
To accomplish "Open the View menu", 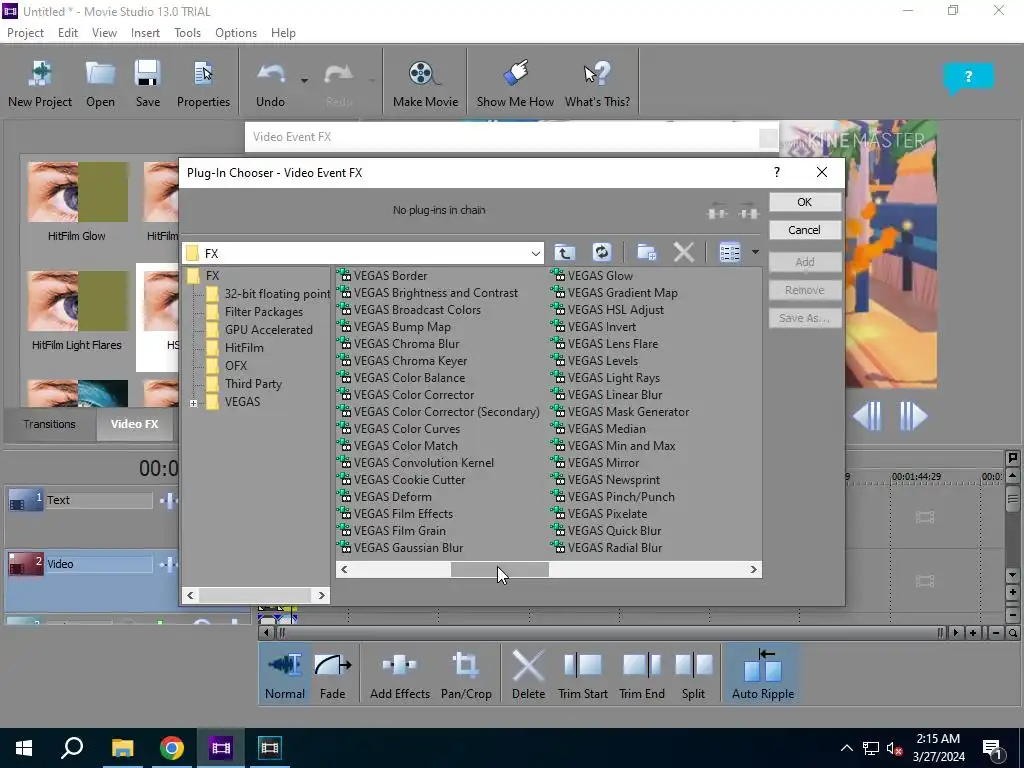I will (104, 33).
